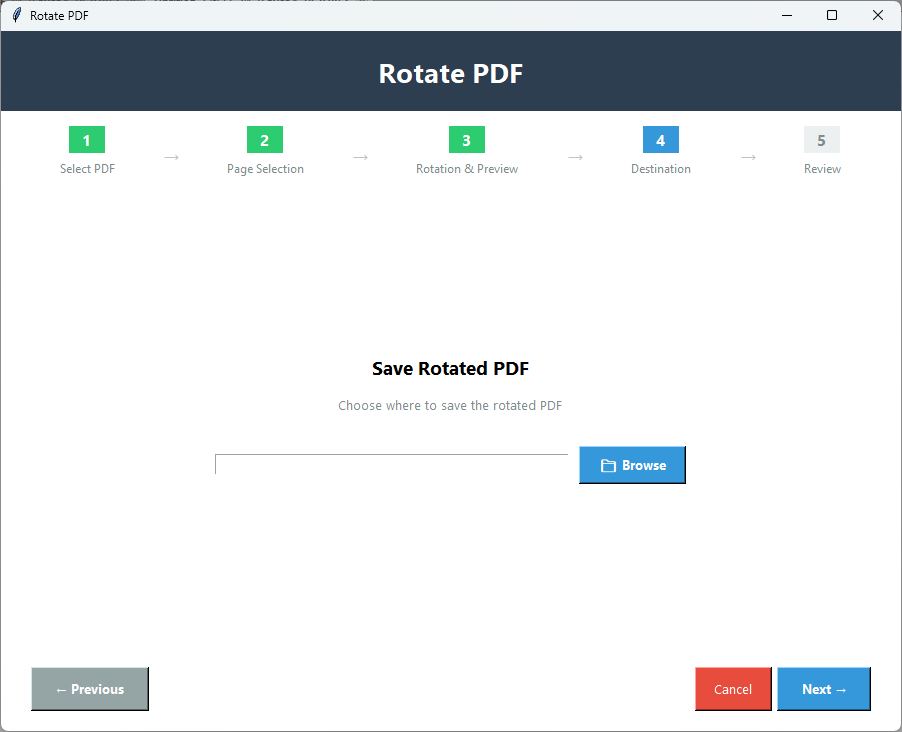Click the arrow between Destination and Review
The width and height of the screenshot is (902, 732).
(749, 157)
